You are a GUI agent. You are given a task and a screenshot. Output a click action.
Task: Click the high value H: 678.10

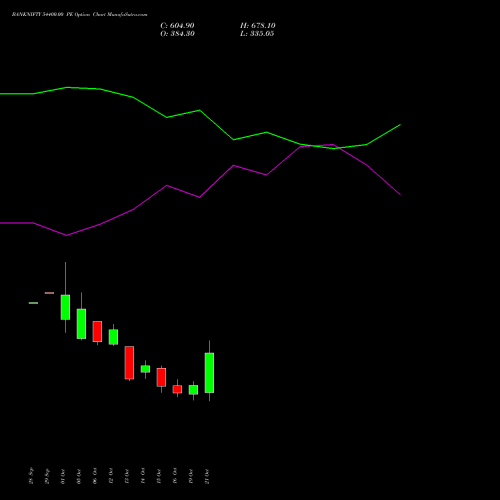click(x=258, y=26)
